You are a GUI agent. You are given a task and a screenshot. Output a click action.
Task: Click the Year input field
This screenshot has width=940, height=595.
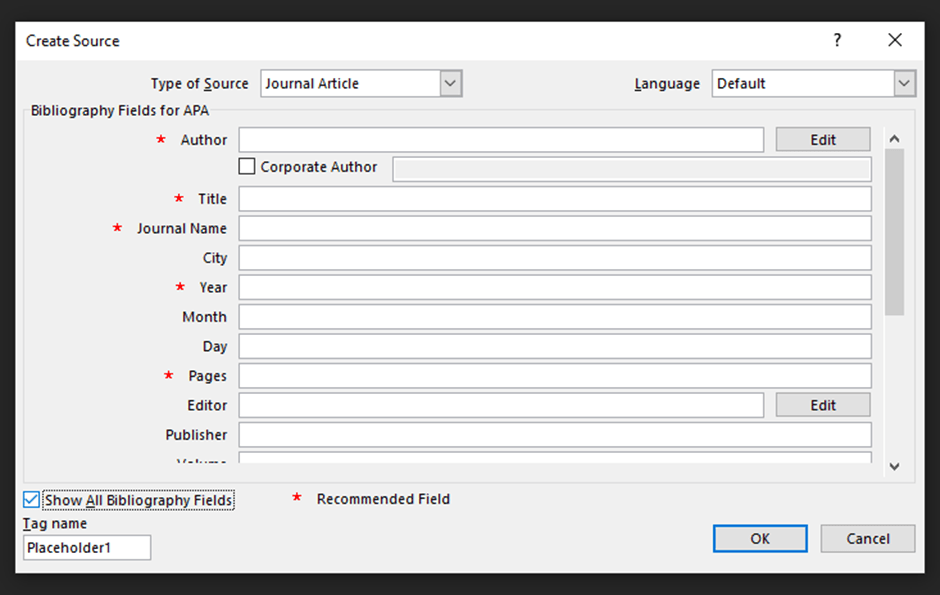coord(554,287)
